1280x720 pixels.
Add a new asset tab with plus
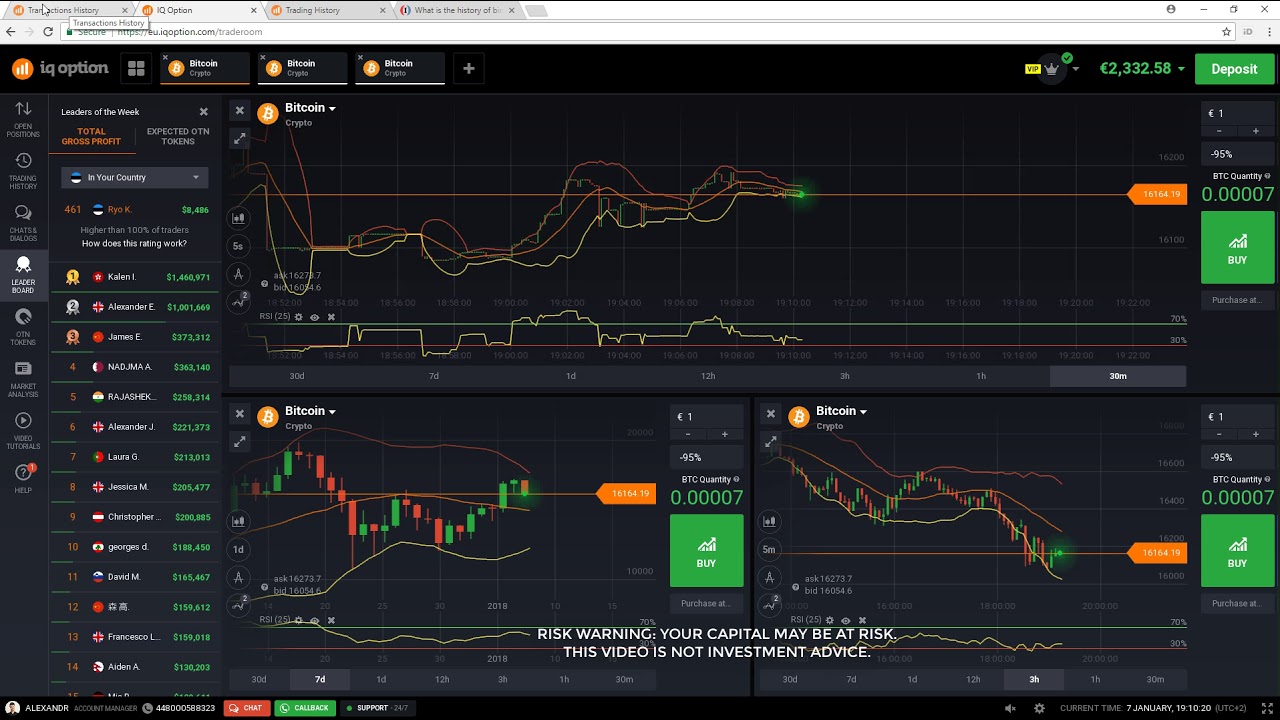click(x=468, y=68)
